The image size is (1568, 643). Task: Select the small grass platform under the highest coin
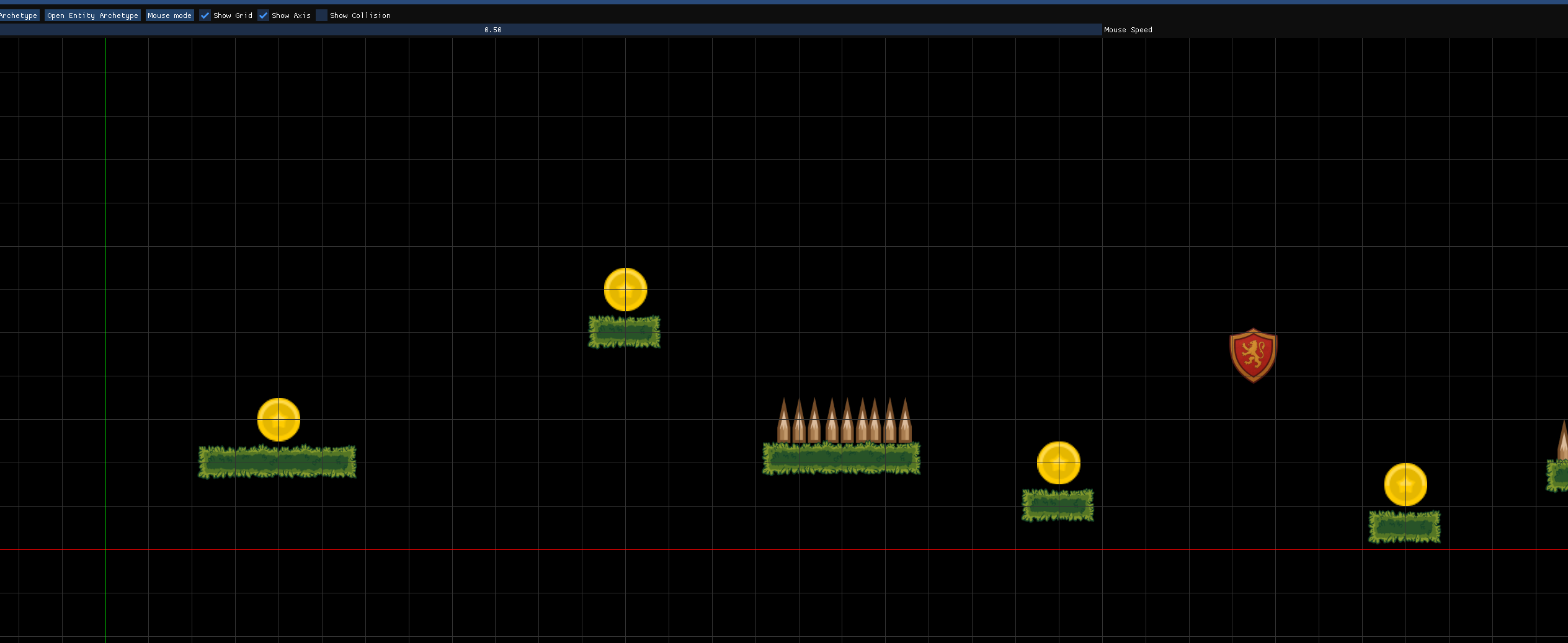point(624,332)
